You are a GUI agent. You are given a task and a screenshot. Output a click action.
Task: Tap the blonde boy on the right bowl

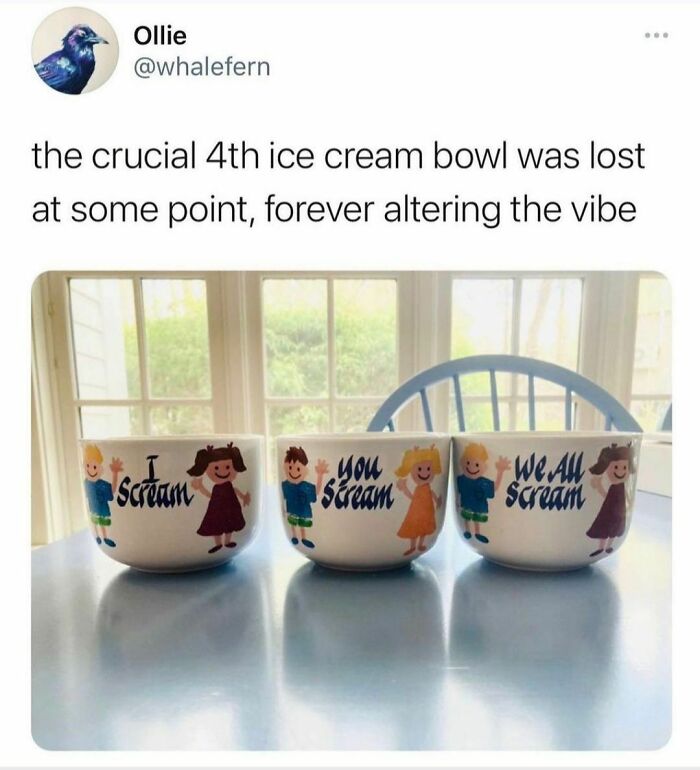(x=476, y=491)
